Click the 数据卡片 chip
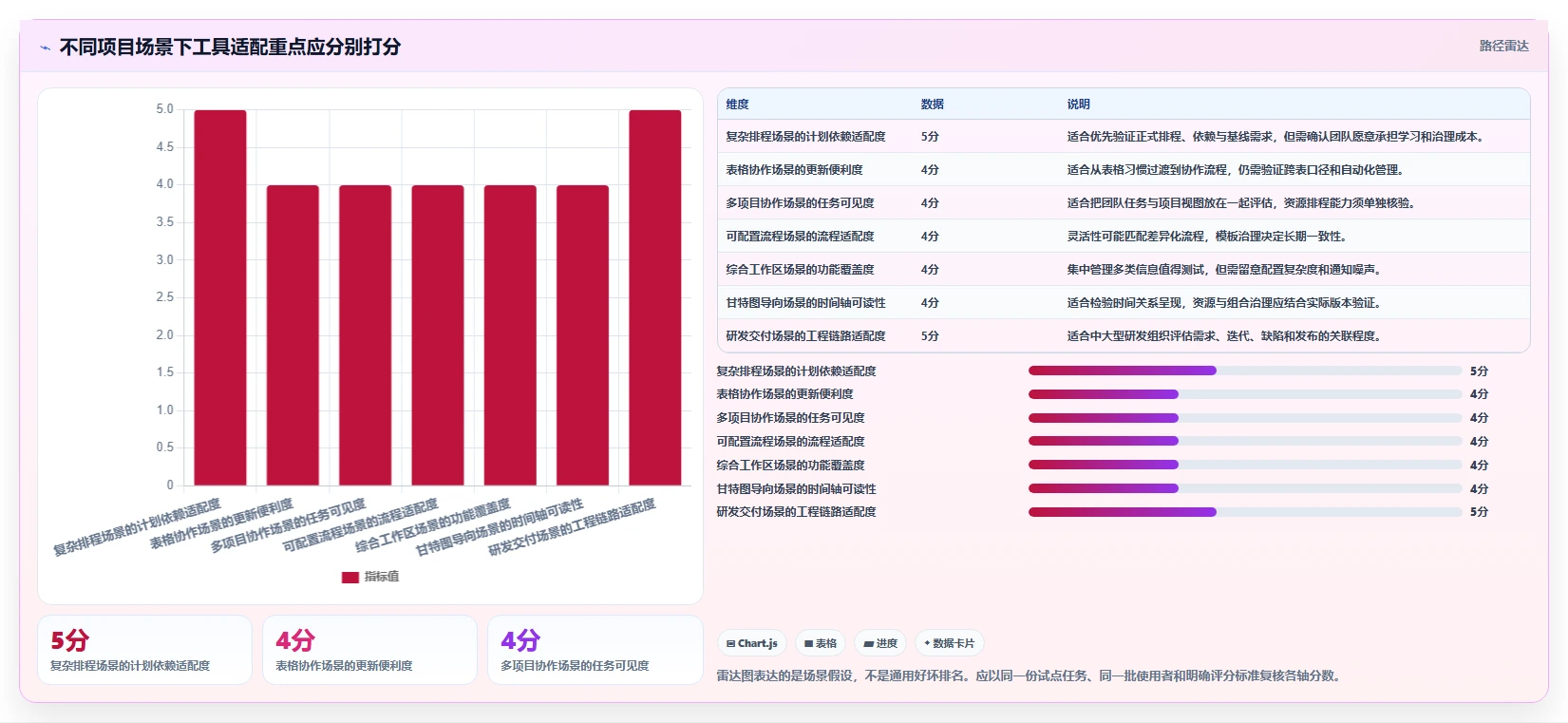Image resolution: width=1568 pixels, height=723 pixels. coord(949,643)
